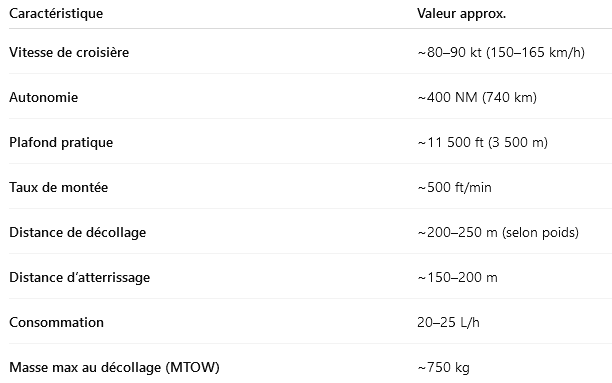Select the Consommation row label
Image resolution: width=612 pixels, height=383 pixels.
[x=57, y=322]
